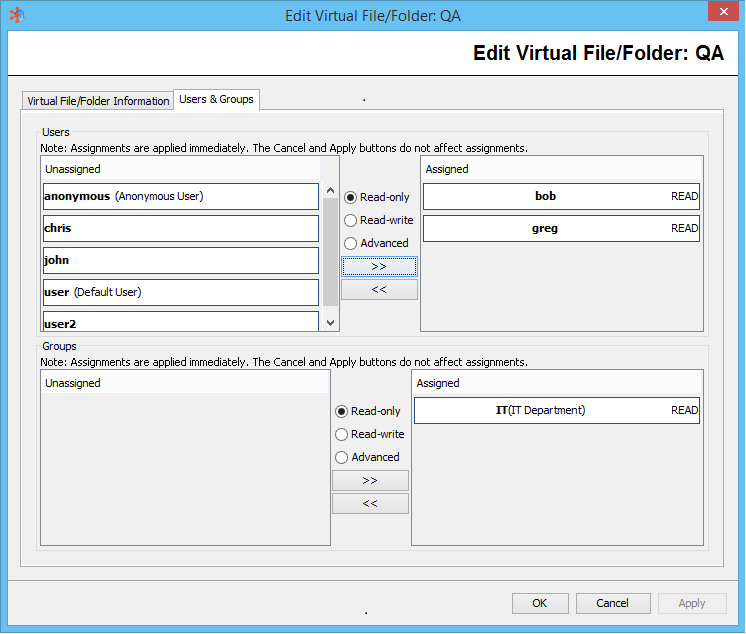The width and height of the screenshot is (746, 634).
Task: Select greg in Assigned users list
Action: point(561,228)
